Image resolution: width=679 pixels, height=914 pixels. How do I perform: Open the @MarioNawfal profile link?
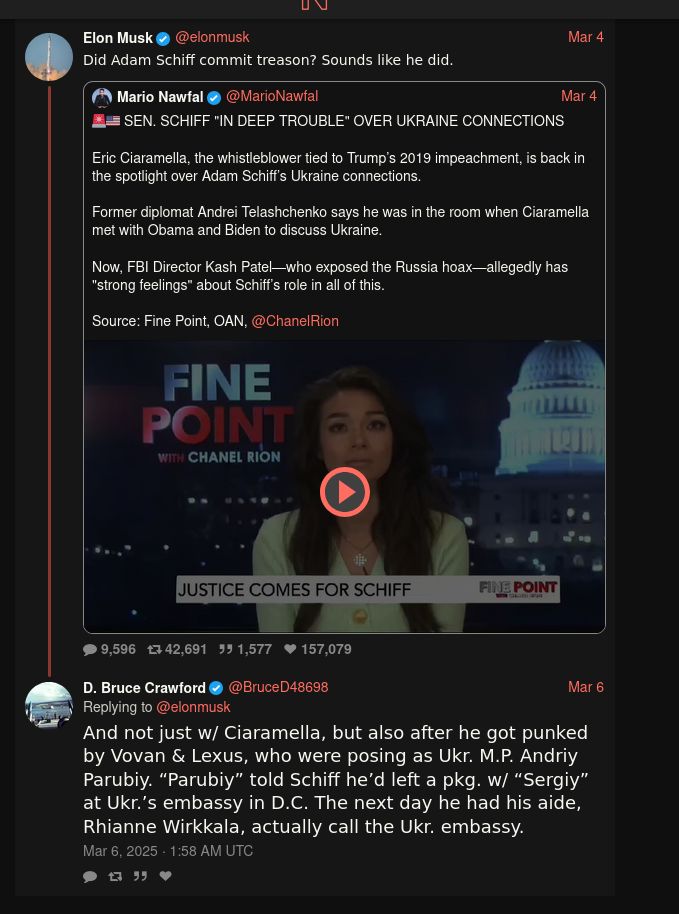click(x=272, y=96)
